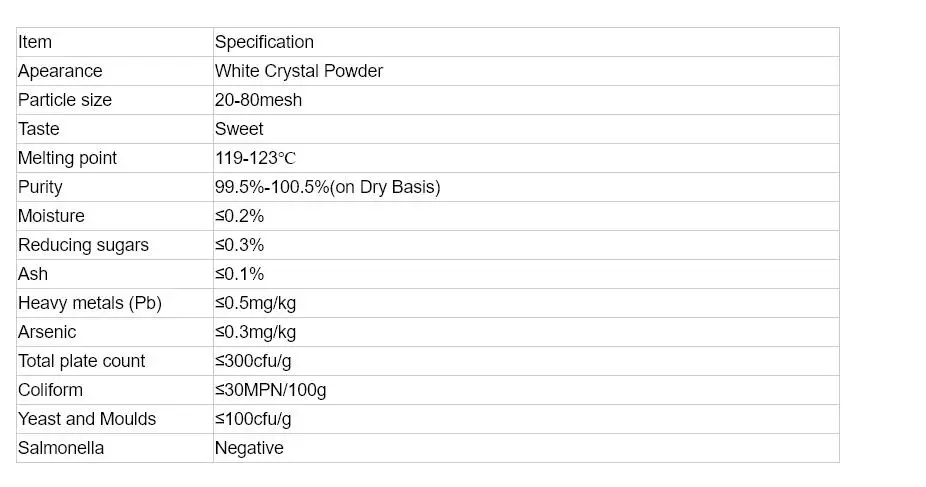926x487 pixels.
Task: Select the "Salmonella" row label
Action: coord(61,448)
